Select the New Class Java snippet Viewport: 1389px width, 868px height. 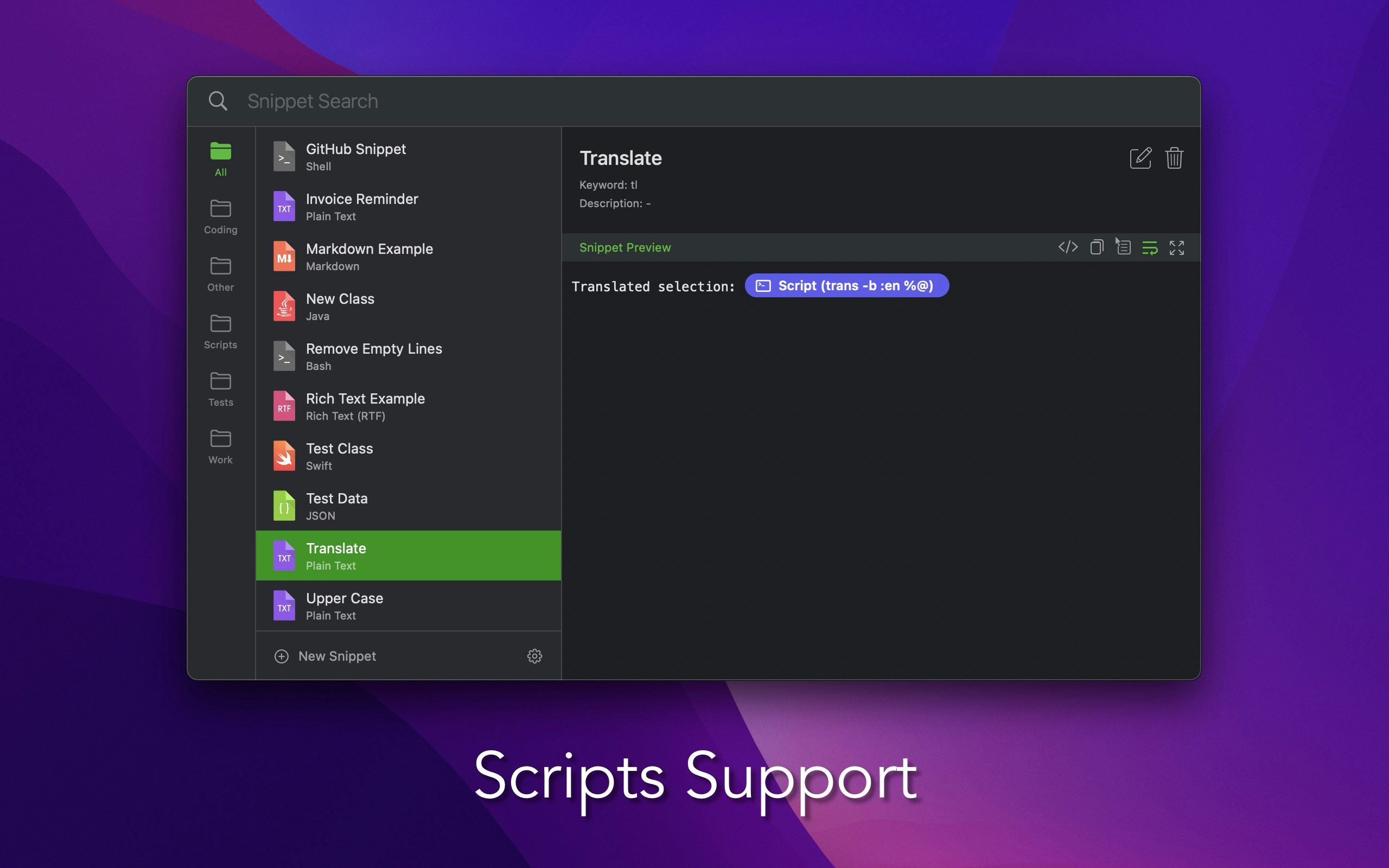408,307
